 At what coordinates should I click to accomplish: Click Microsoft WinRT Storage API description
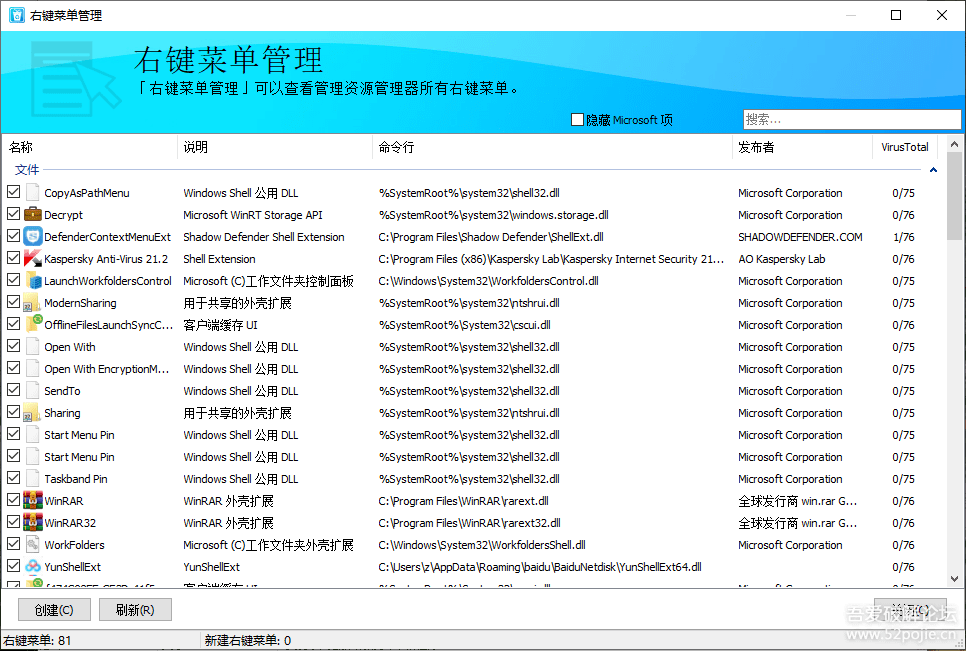click(253, 215)
